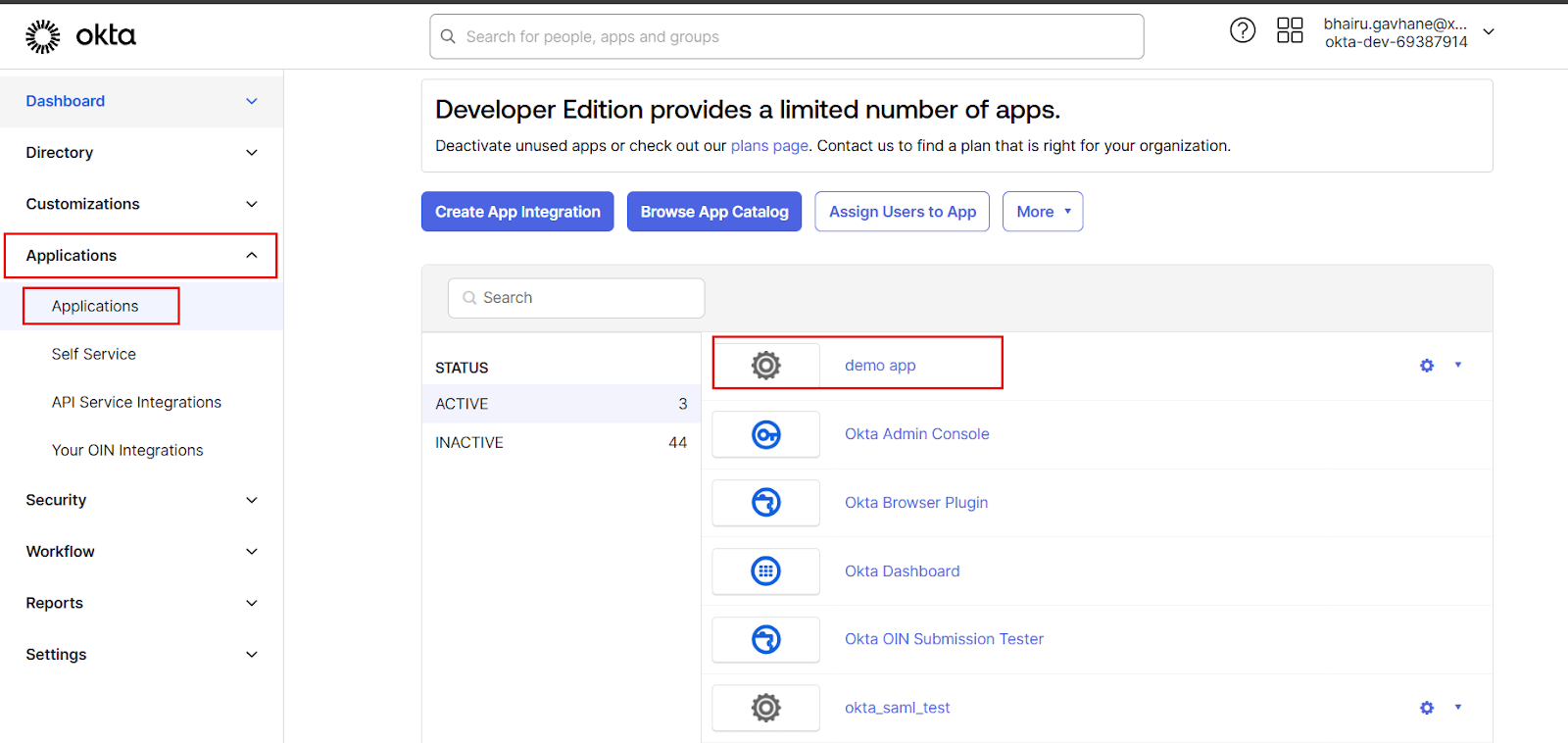Viewport: 1568px width, 743px height.
Task: Click Assign Users to App button
Action: (x=903, y=212)
